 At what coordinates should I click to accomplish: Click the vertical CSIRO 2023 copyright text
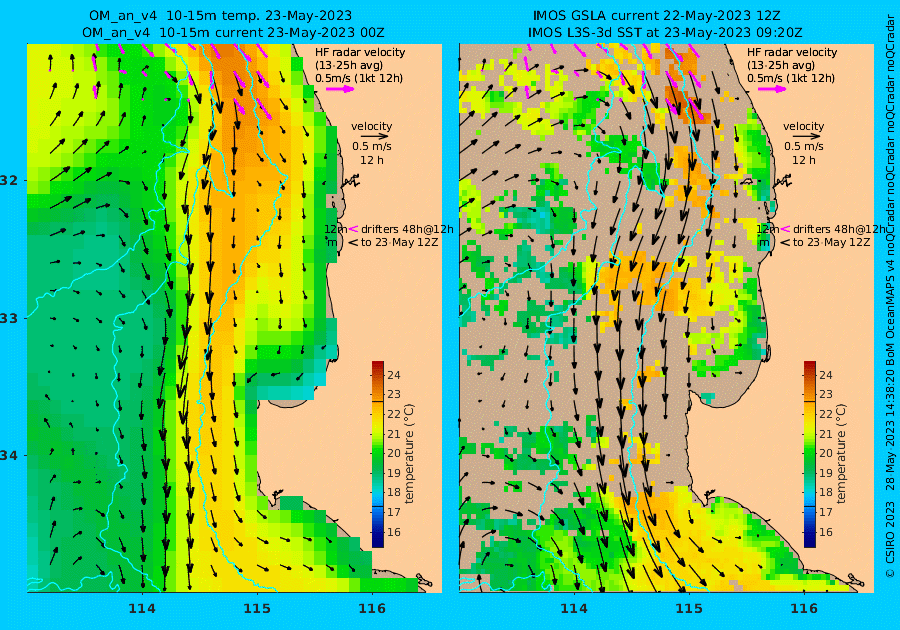tap(890, 539)
